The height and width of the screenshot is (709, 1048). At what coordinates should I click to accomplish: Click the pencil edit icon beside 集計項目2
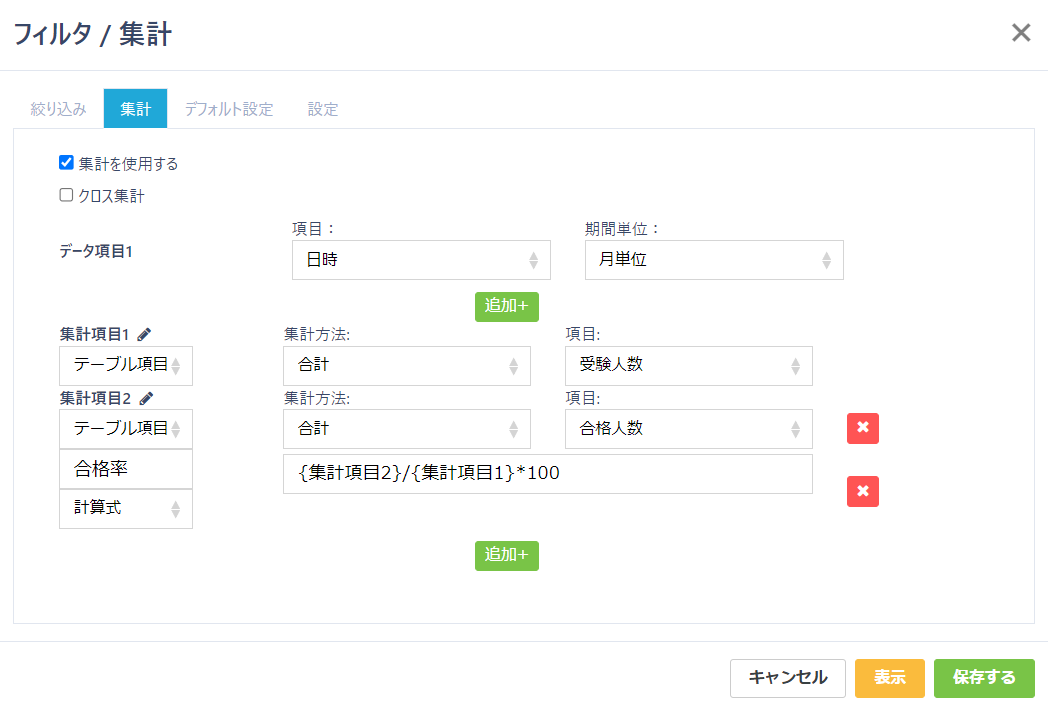[x=146, y=398]
